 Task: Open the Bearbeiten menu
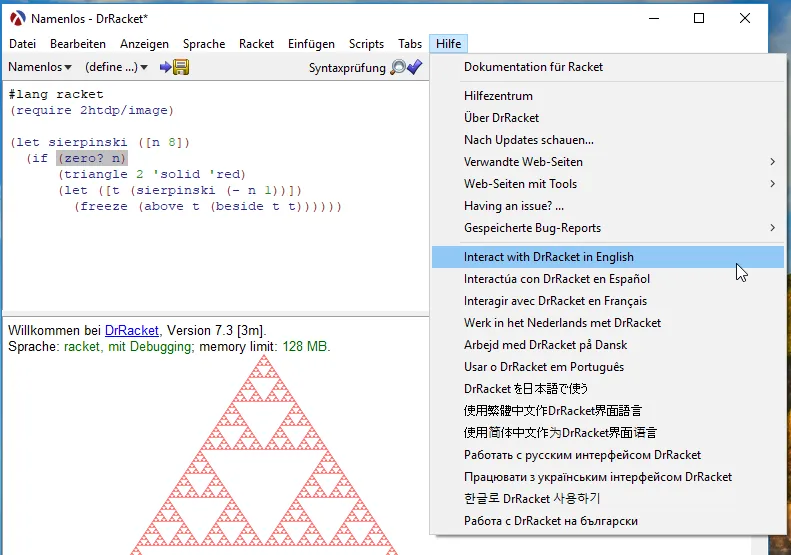(78, 44)
